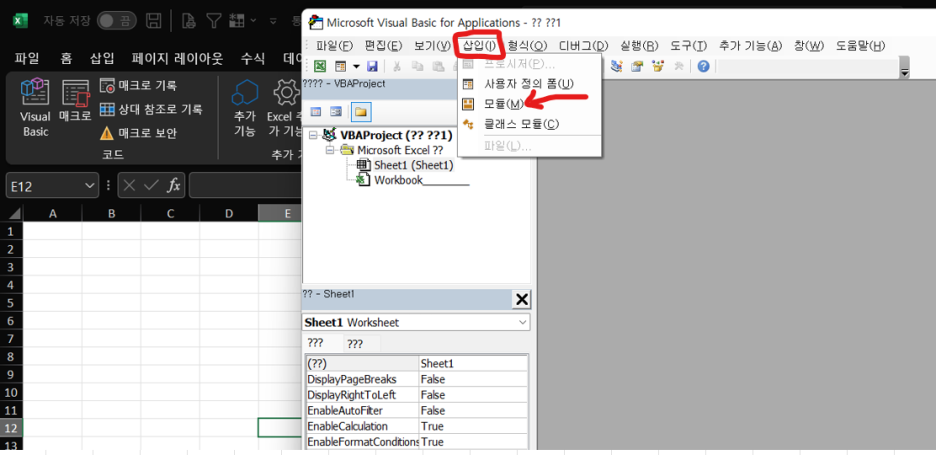Click the Cut scissors icon in VBA toolbar
Image resolution: width=936 pixels, height=455 pixels.
pyautogui.click(x=396, y=66)
